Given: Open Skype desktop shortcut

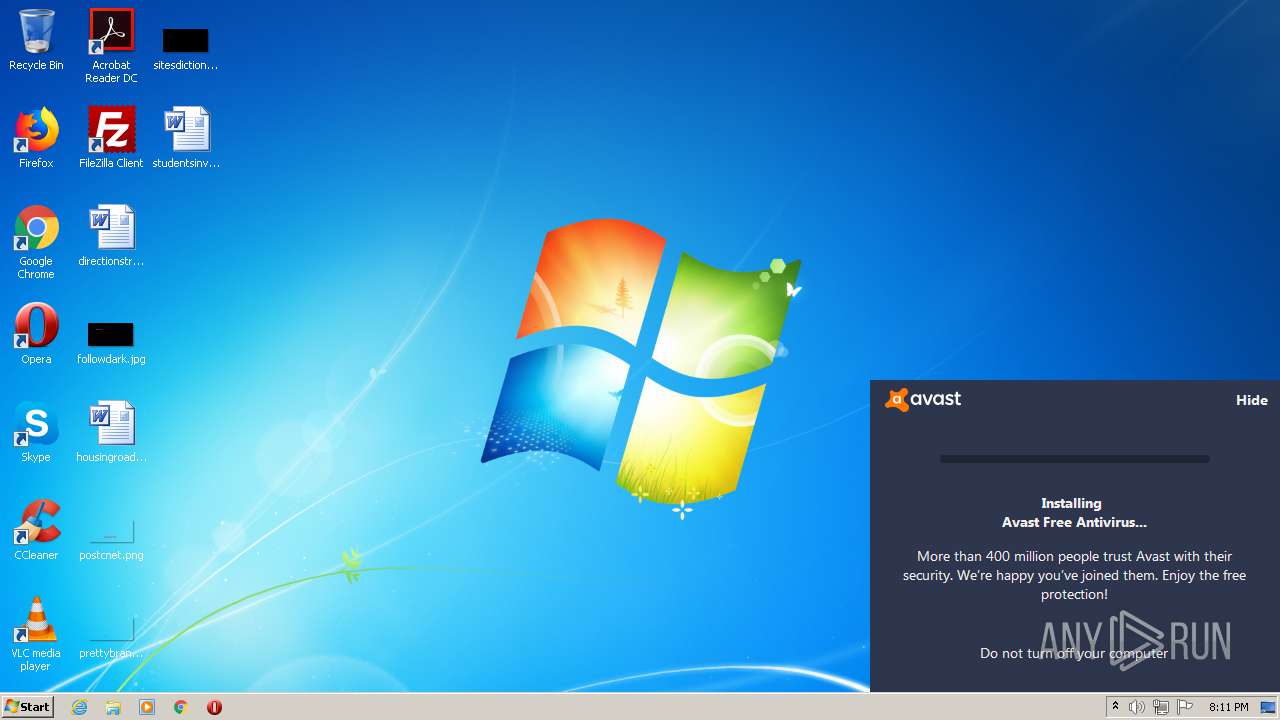Looking at the screenshot, I should click(36, 432).
